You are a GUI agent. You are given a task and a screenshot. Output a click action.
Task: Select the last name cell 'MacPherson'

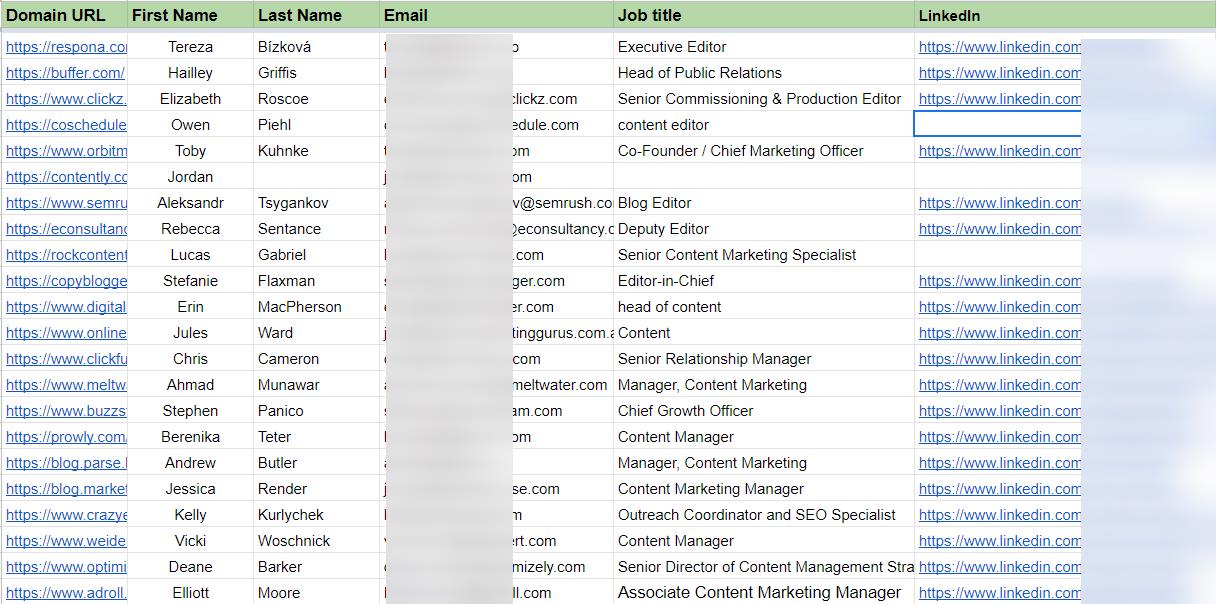[316, 307]
